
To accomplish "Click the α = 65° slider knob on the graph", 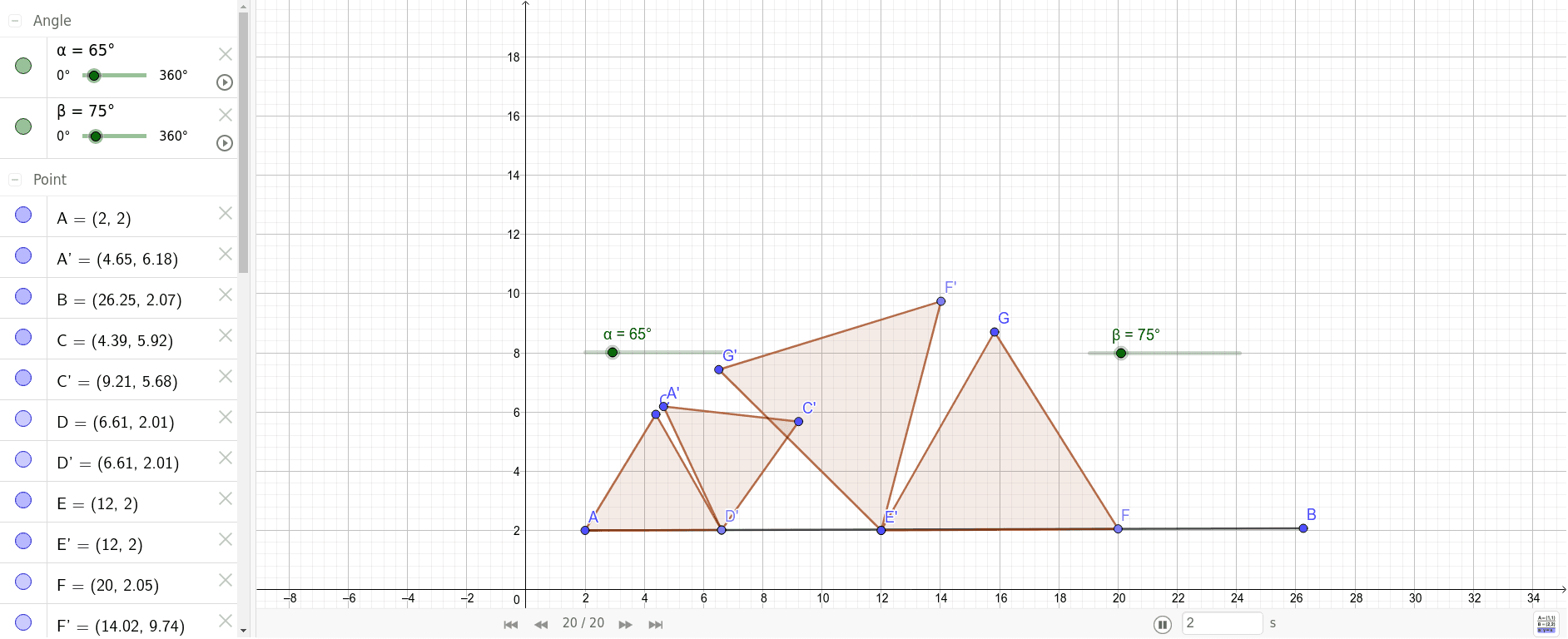I will pyautogui.click(x=613, y=353).
